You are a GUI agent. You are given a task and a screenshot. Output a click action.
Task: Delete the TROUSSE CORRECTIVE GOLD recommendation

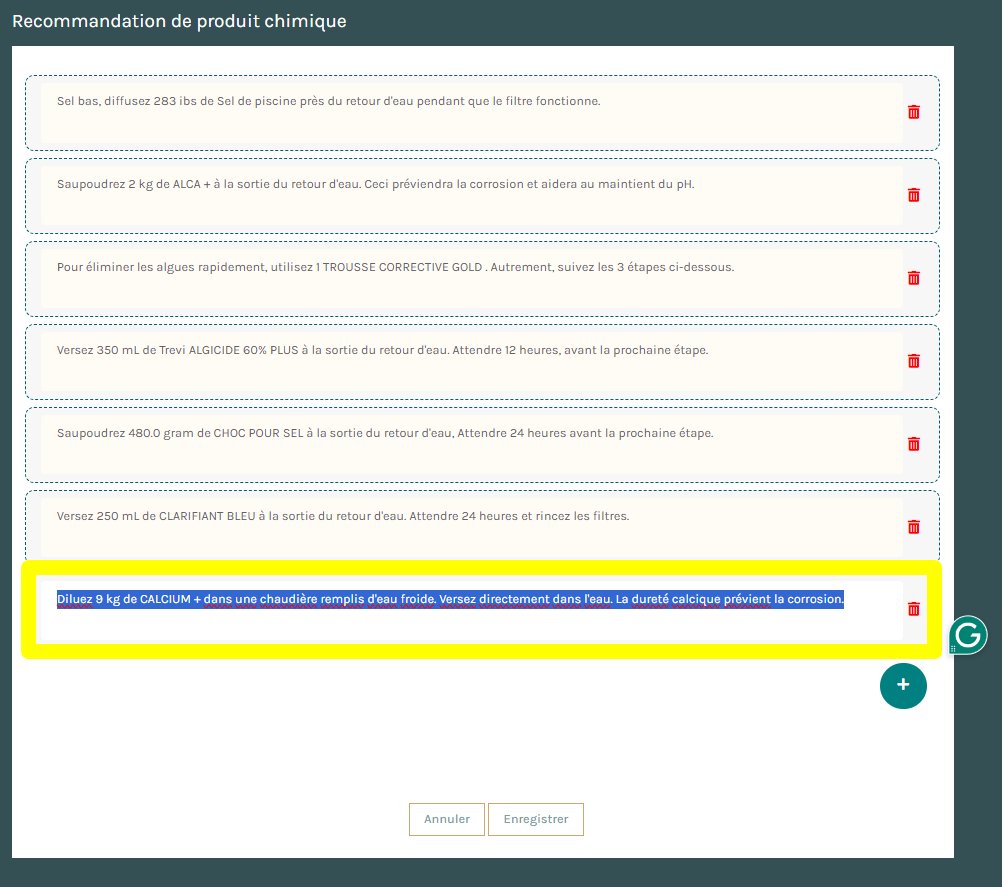[x=914, y=278]
